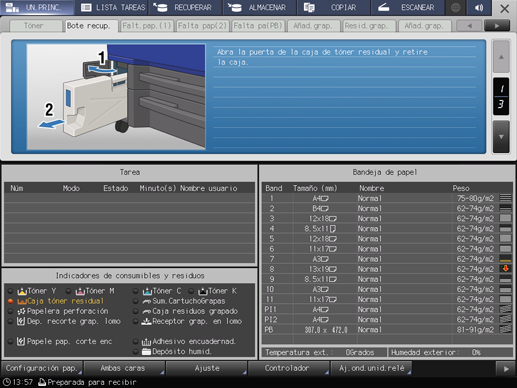Click tray 8 red paper-level indicator
The image size is (517, 388).
point(506,269)
